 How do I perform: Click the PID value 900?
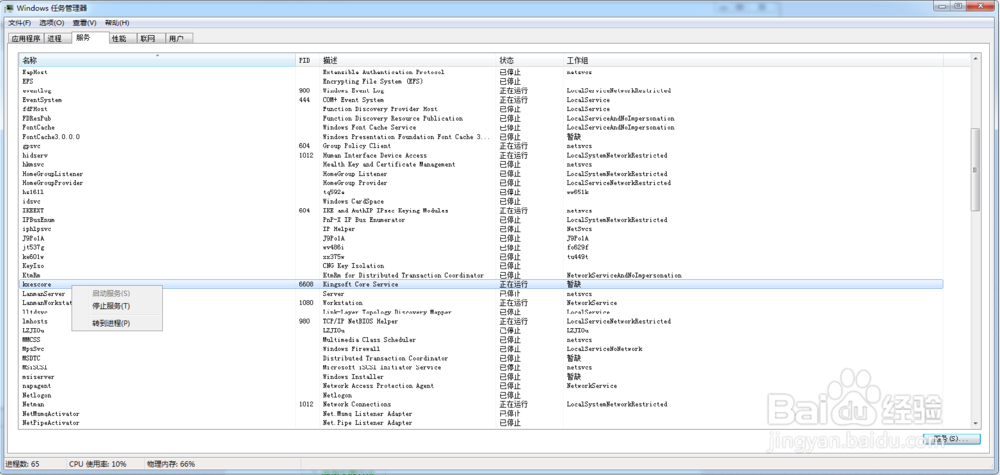pos(304,91)
